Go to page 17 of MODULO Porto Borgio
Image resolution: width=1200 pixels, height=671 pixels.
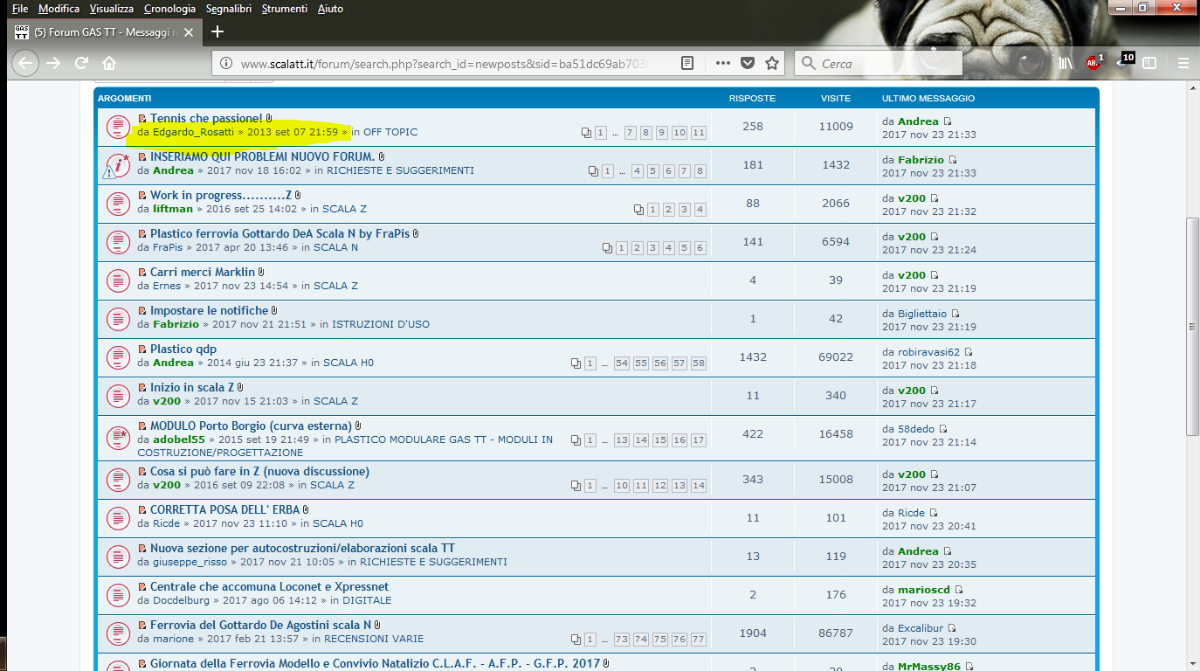coord(698,440)
